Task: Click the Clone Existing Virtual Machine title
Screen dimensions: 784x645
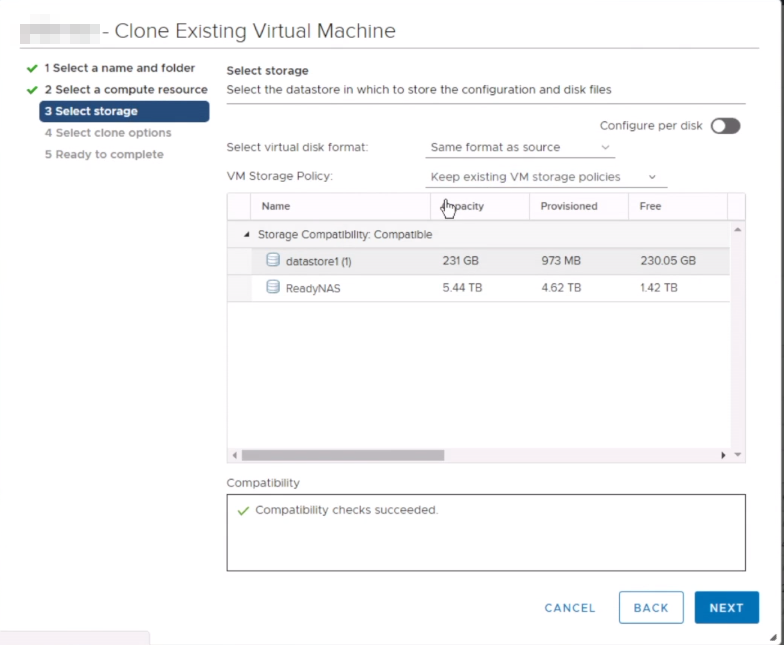Action: click(255, 31)
